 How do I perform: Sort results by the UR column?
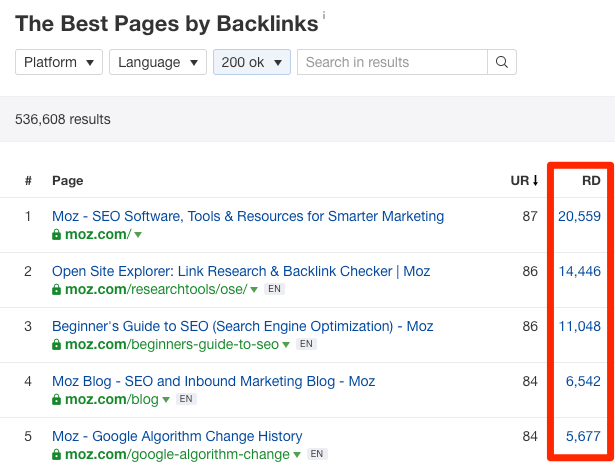coord(524,181)
